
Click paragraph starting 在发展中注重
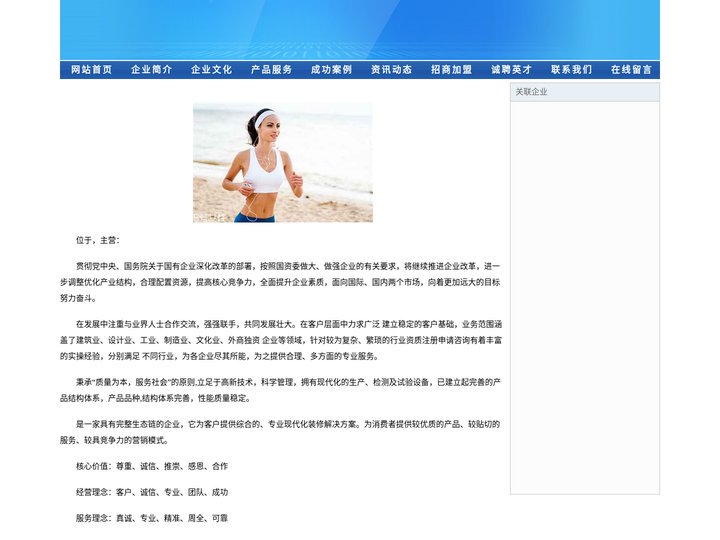click(x=281, y=340)
